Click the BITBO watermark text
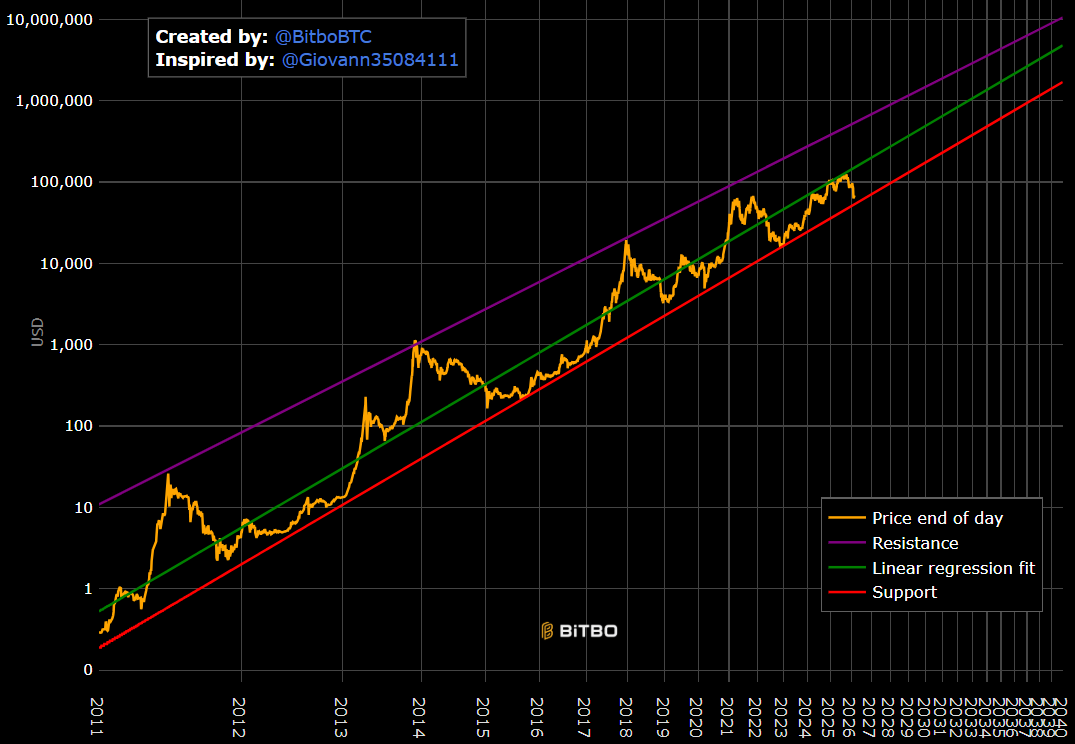 (x=588, y=631)
